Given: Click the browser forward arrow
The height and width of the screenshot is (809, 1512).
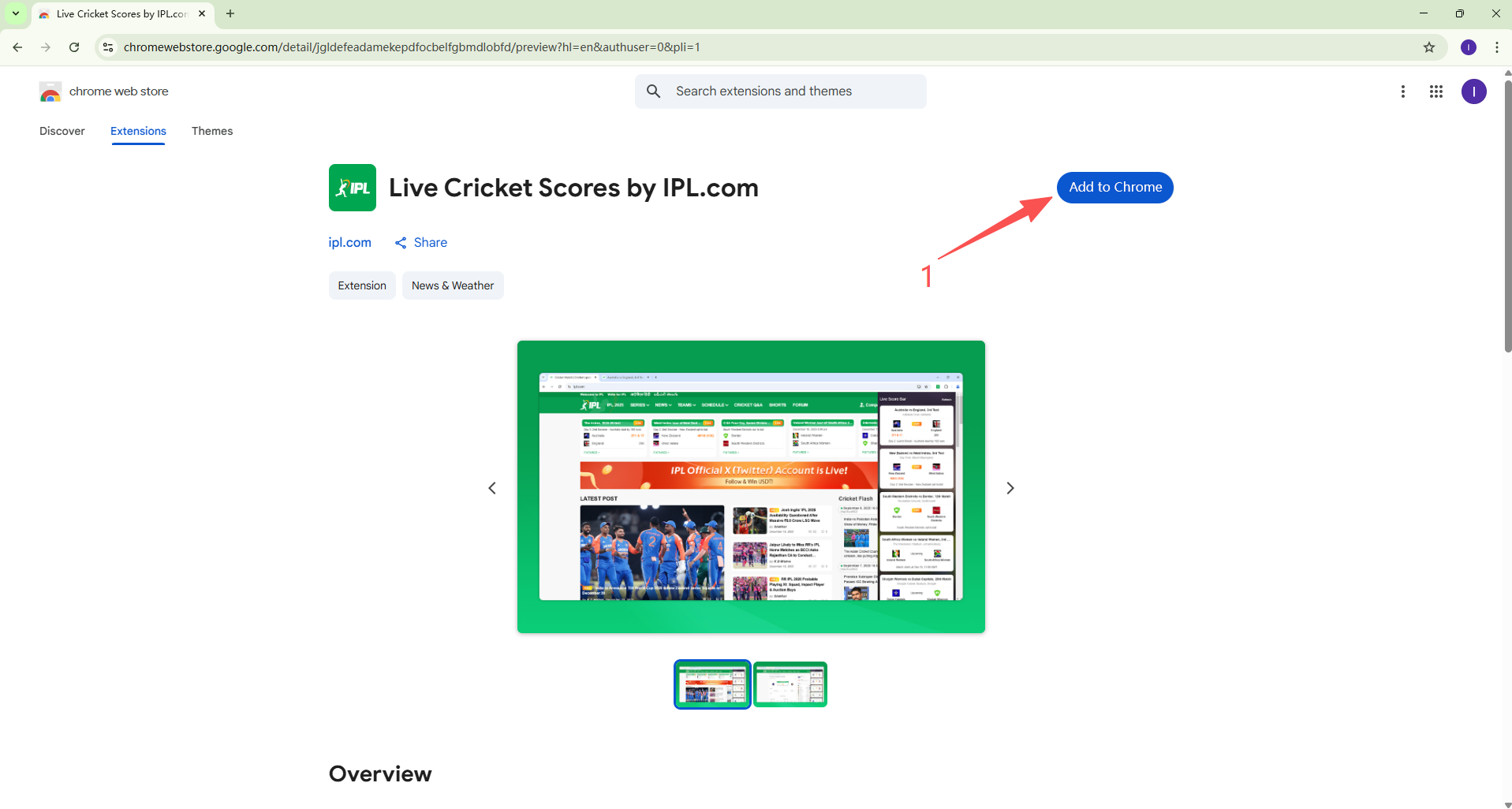Looking at the screenshot, I should (46, 47).
